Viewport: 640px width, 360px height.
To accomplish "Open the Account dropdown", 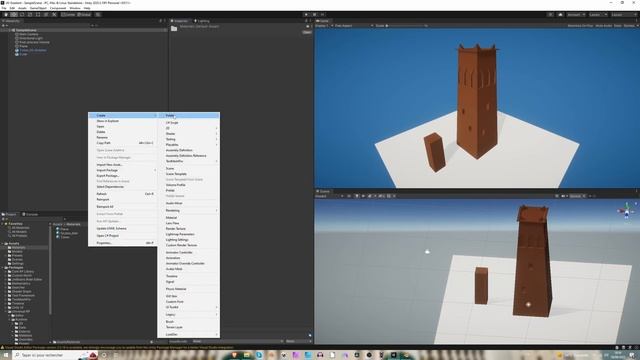I will coord(576,14).
